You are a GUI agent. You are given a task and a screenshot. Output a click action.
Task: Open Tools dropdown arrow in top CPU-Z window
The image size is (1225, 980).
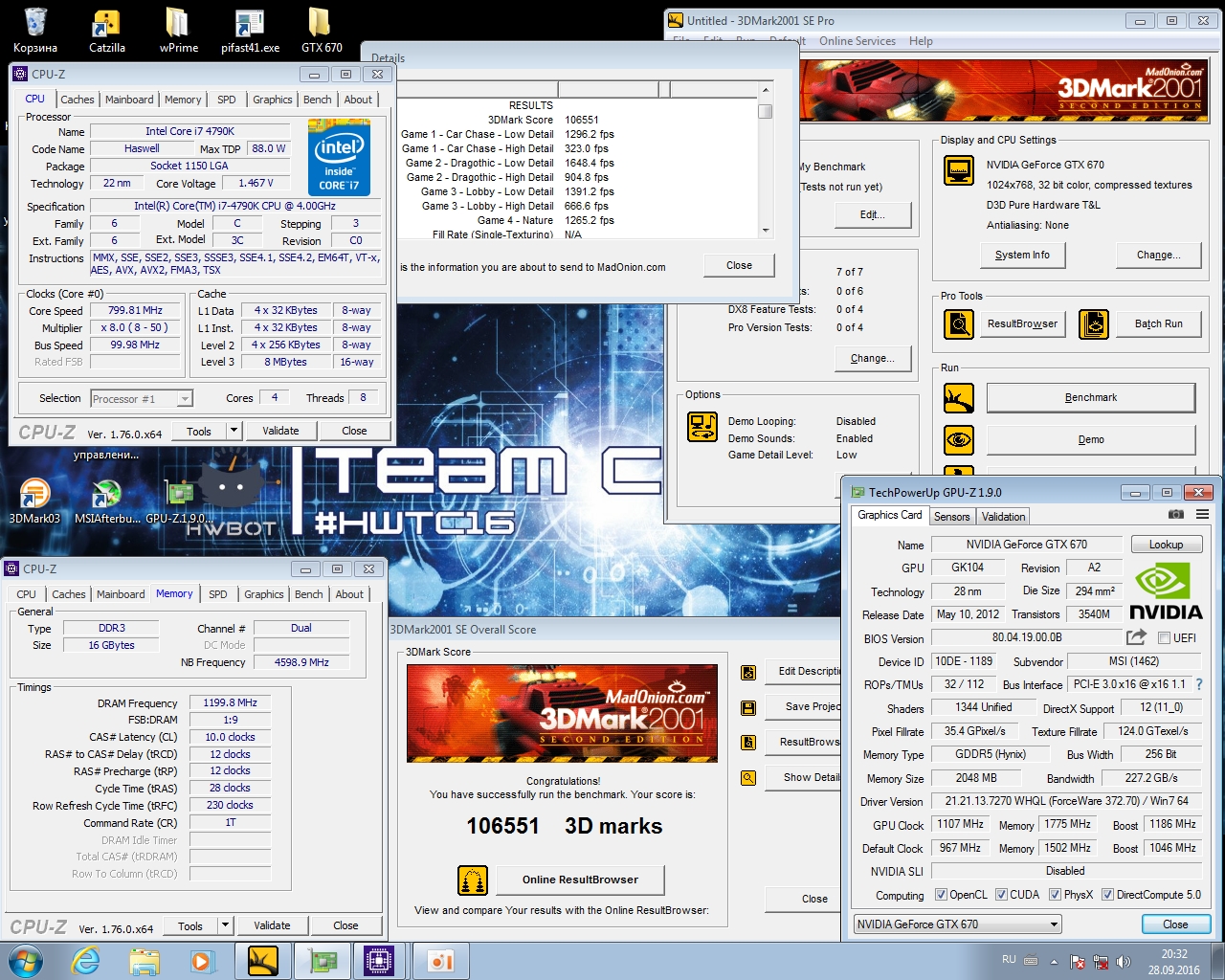pos(234,431)
